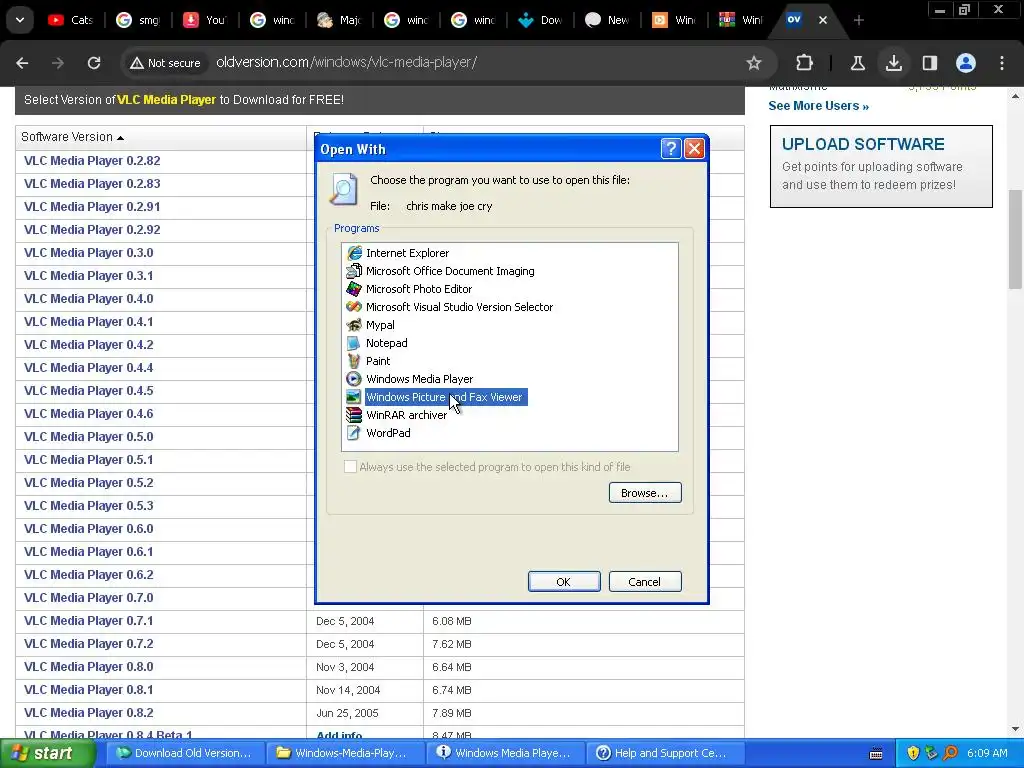Click the Browse... button
The height and width of the screenshot is (768, 1024).
pyautogui.click(x=645, y=493)
